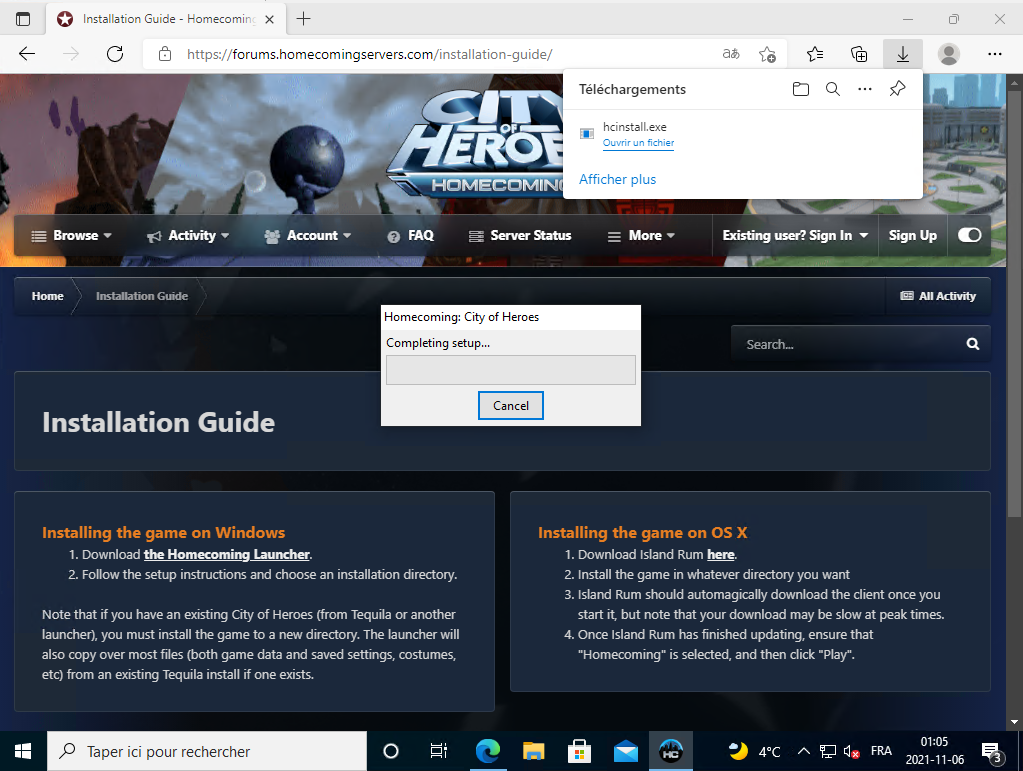1023x771 pixels.
Task: Open Mail app from taskbar
Action: pos(626,751)
